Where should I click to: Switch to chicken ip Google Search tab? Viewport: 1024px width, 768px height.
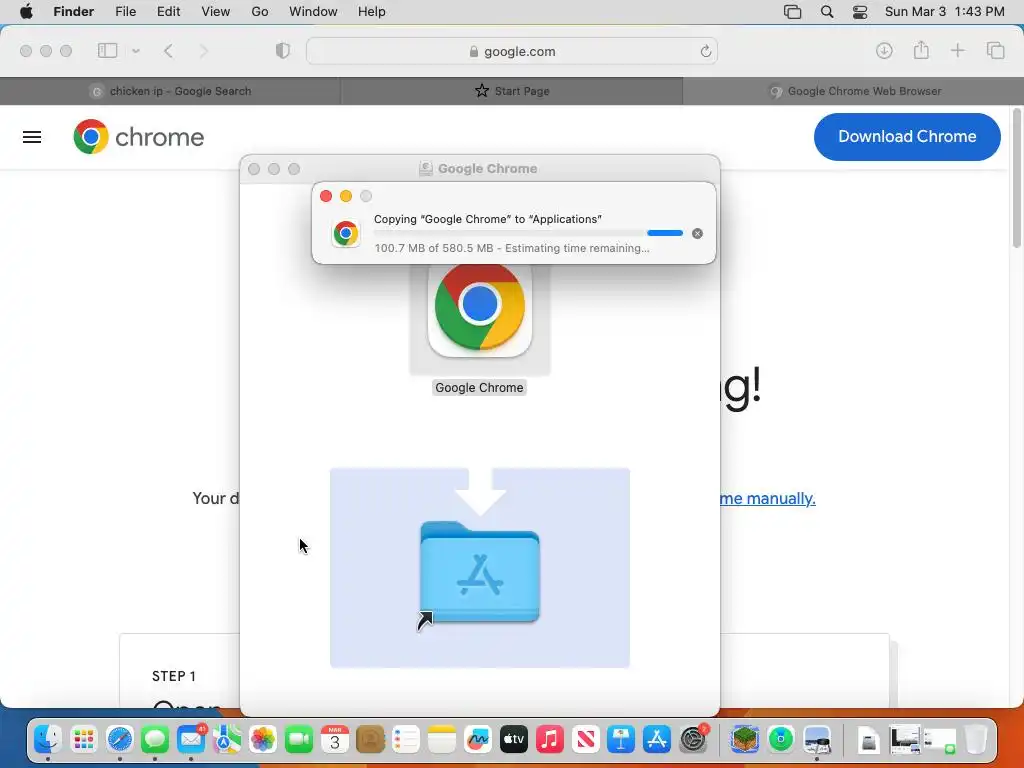(170, 91)
